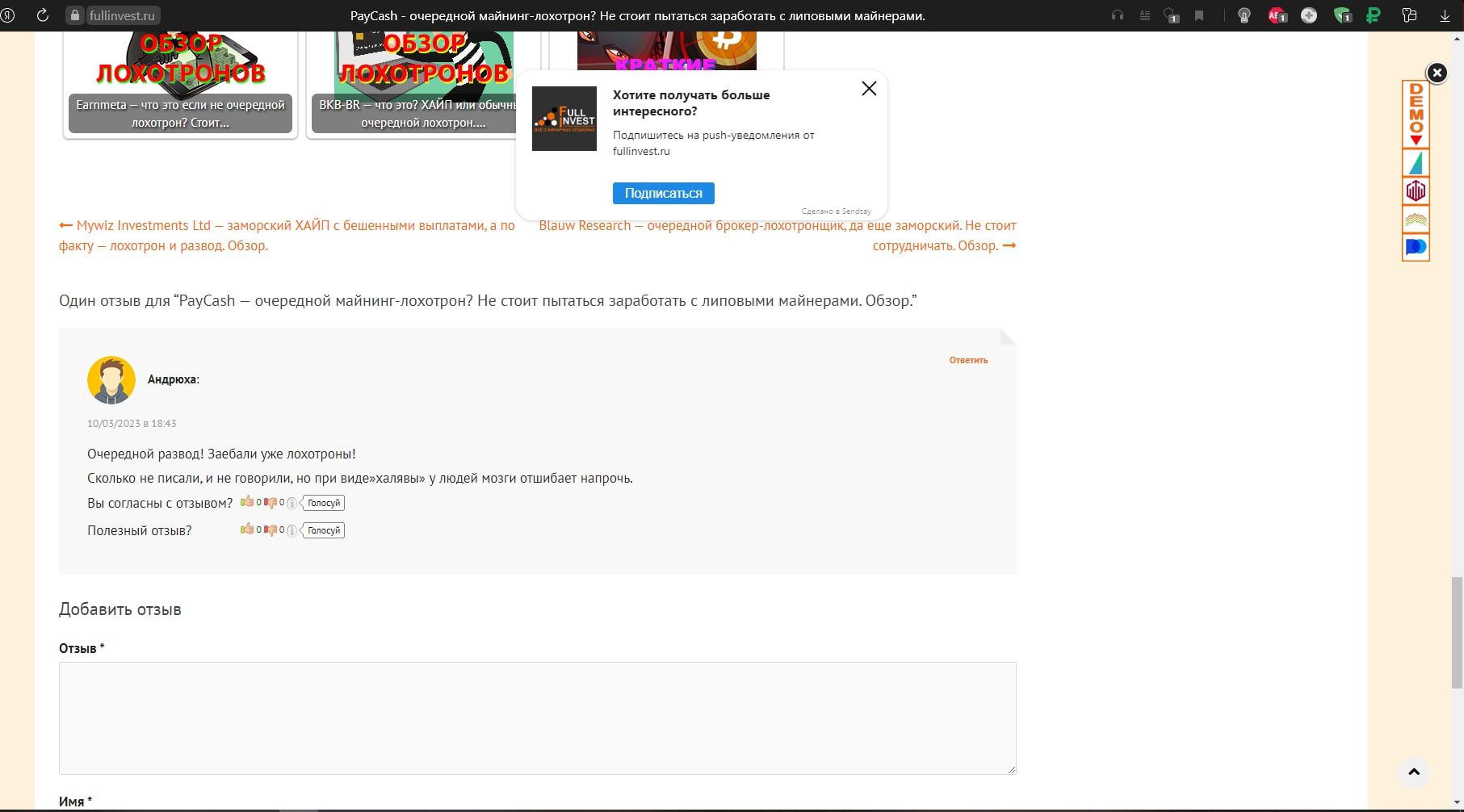1464x812 pixels.
Task: Click the green ruble extension icon
Action: (1373, 15)
